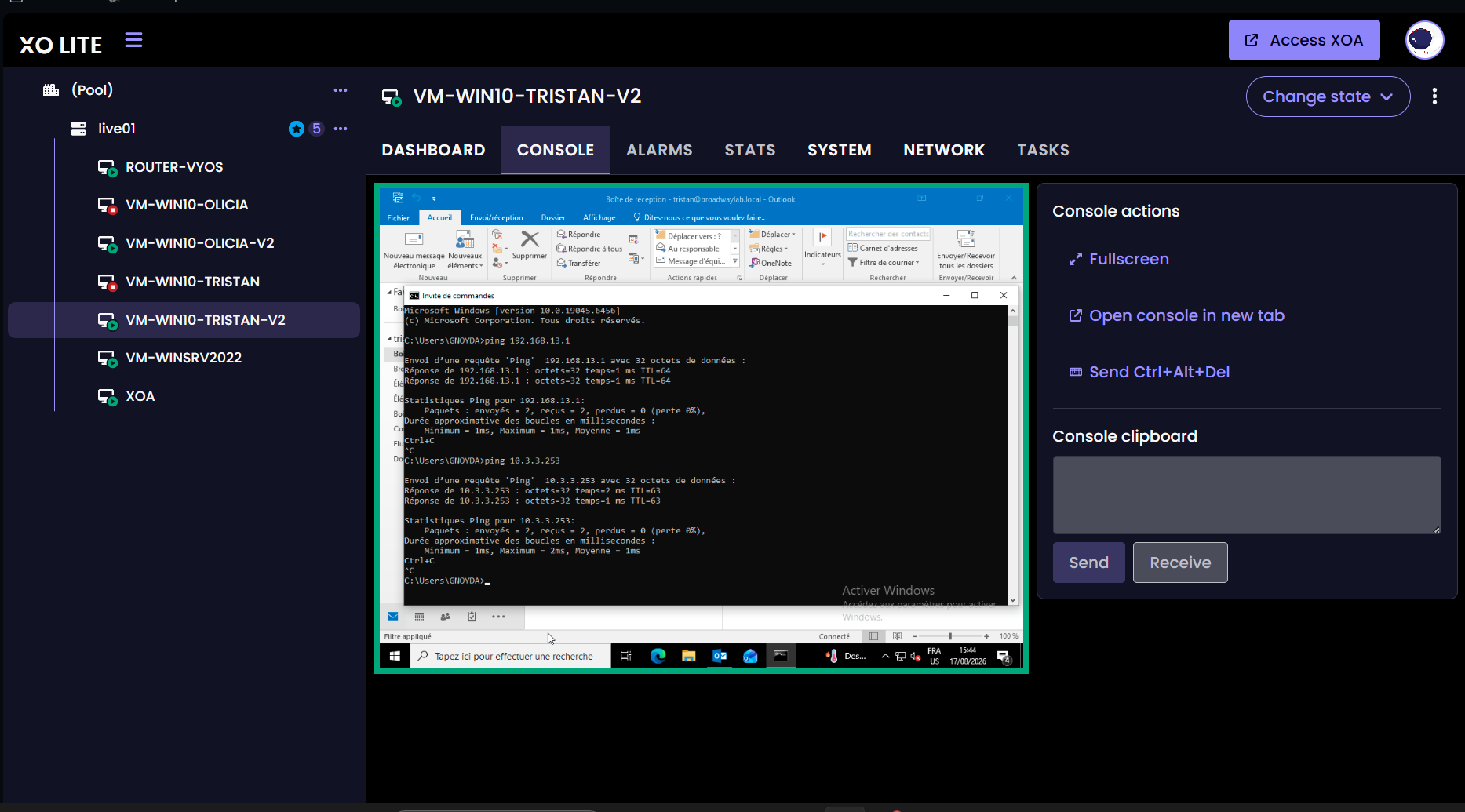Open the user avatar menu

(1424, 40)
